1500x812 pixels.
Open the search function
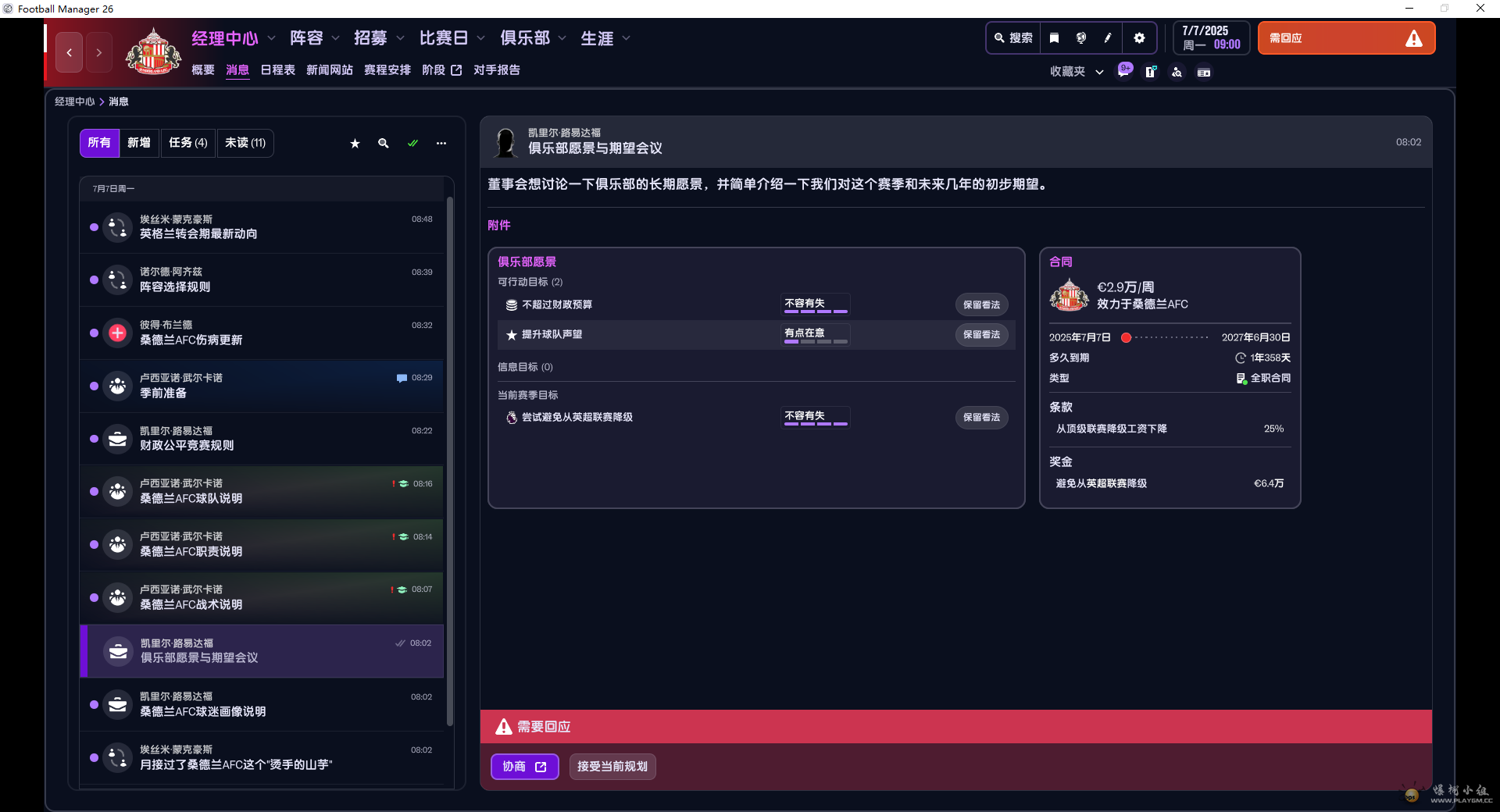1012,37
